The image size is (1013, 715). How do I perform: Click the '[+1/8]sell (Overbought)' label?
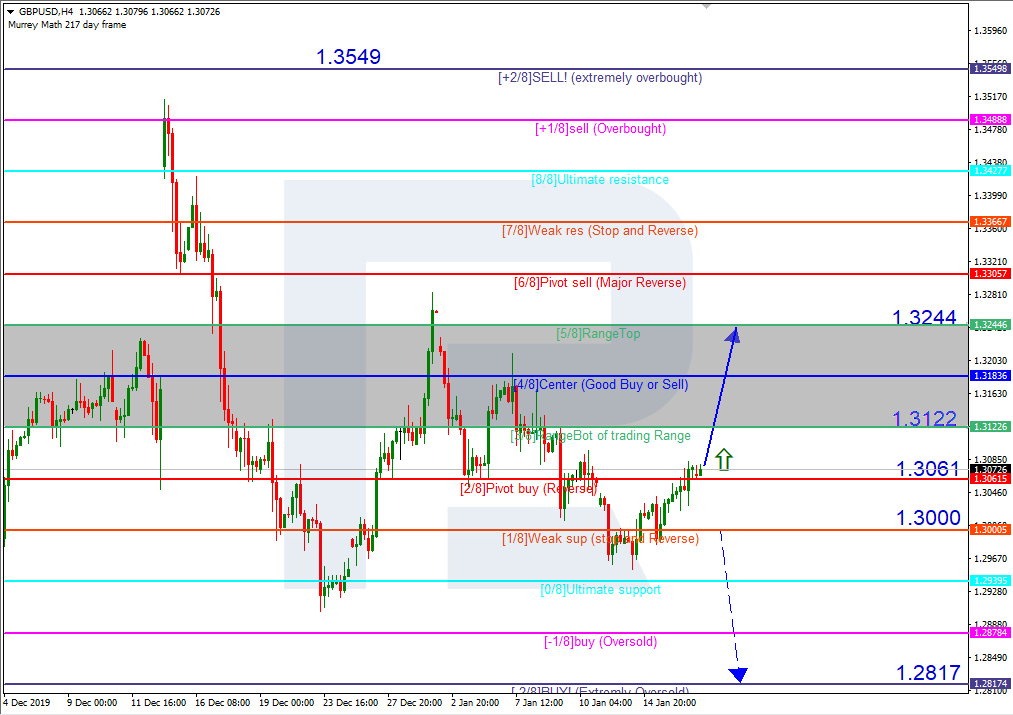tap(600, 129)
